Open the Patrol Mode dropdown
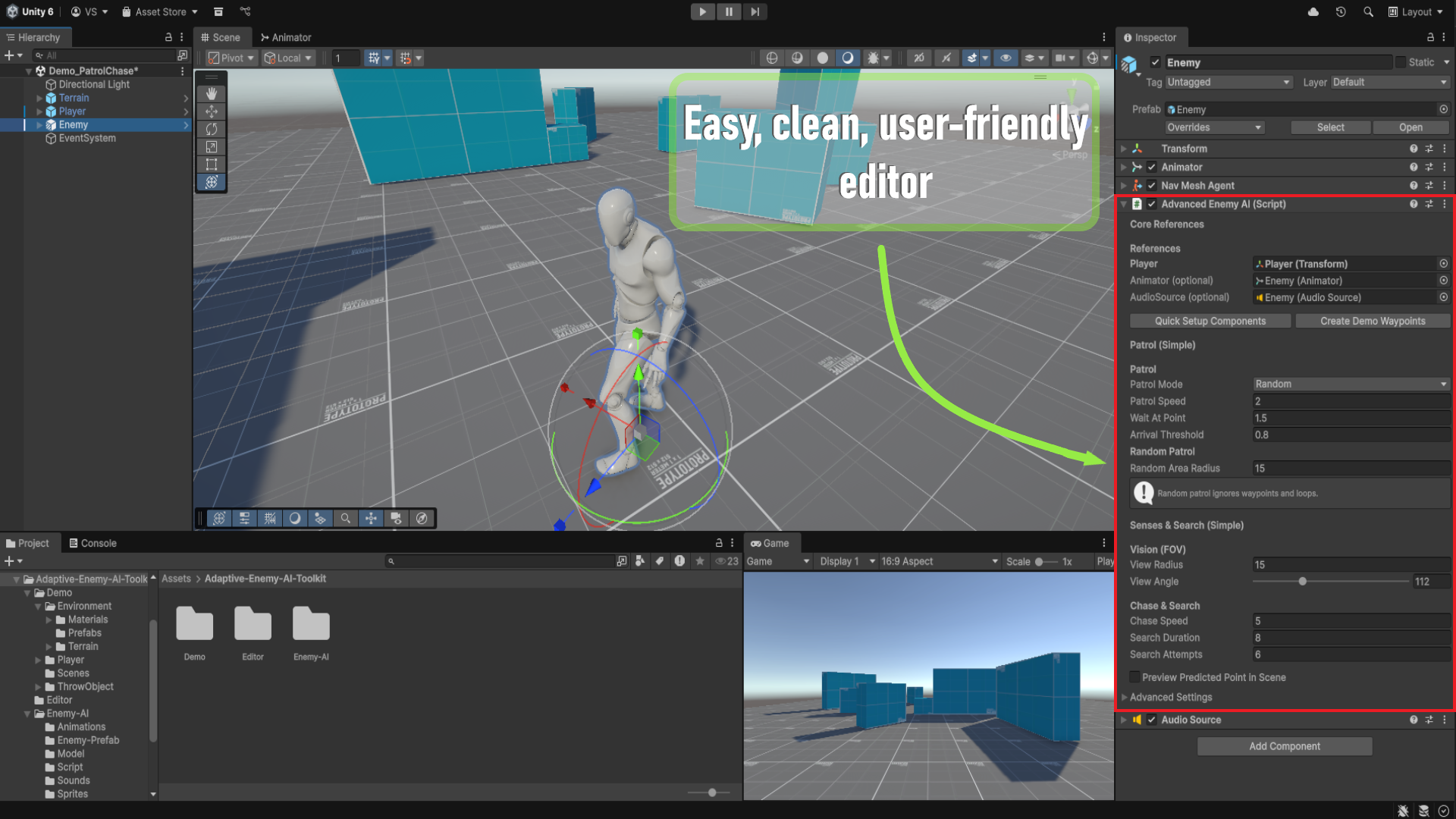Image resolution: width=1456 pixels, height=819 pixels. [1350, 384]
